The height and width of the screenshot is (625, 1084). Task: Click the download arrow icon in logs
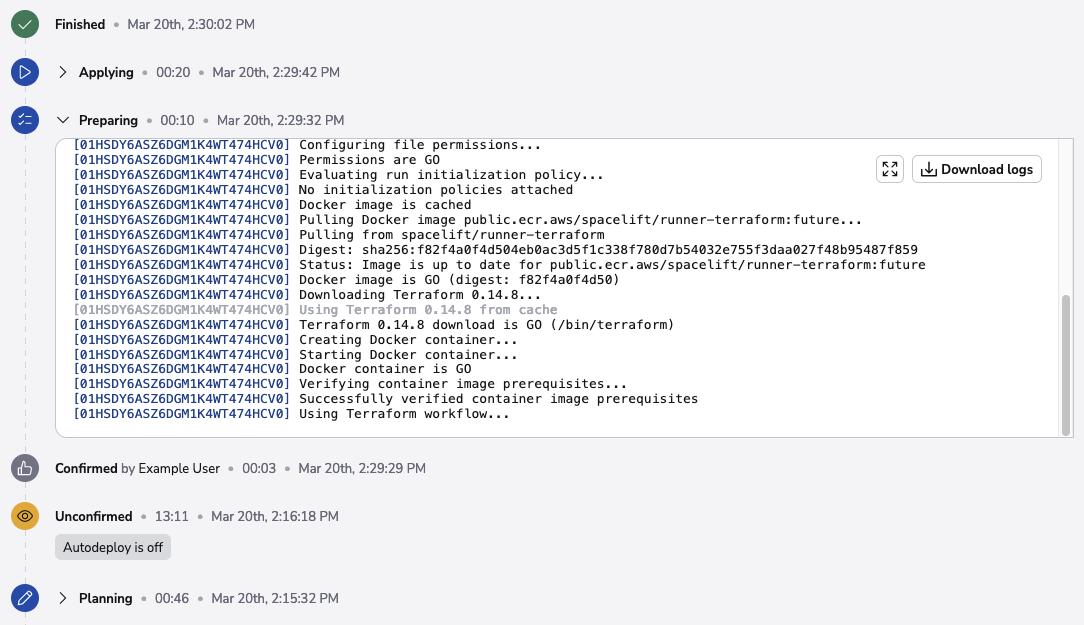coord(928,169)
